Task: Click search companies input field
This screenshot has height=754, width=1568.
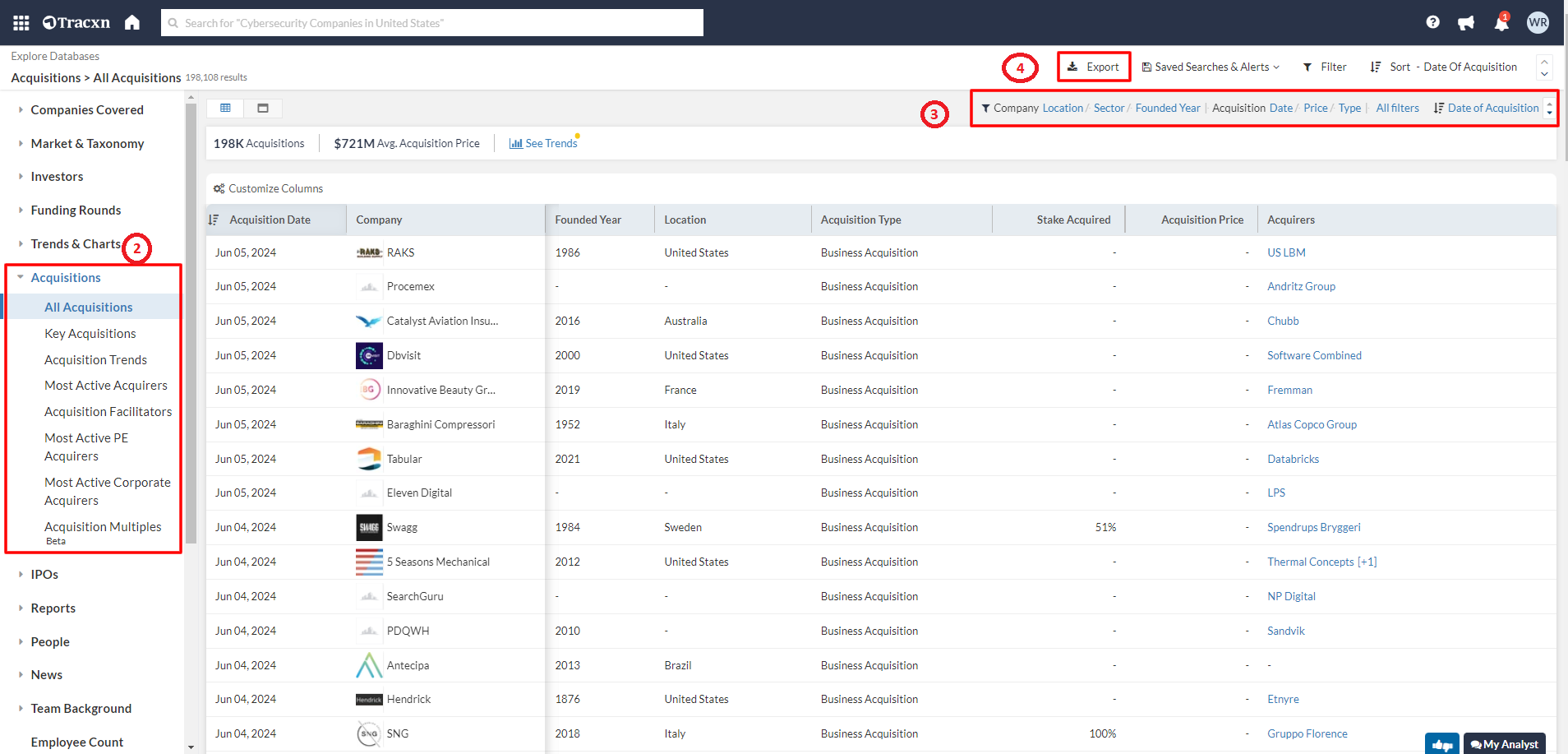Action: (x=432, y=23)
